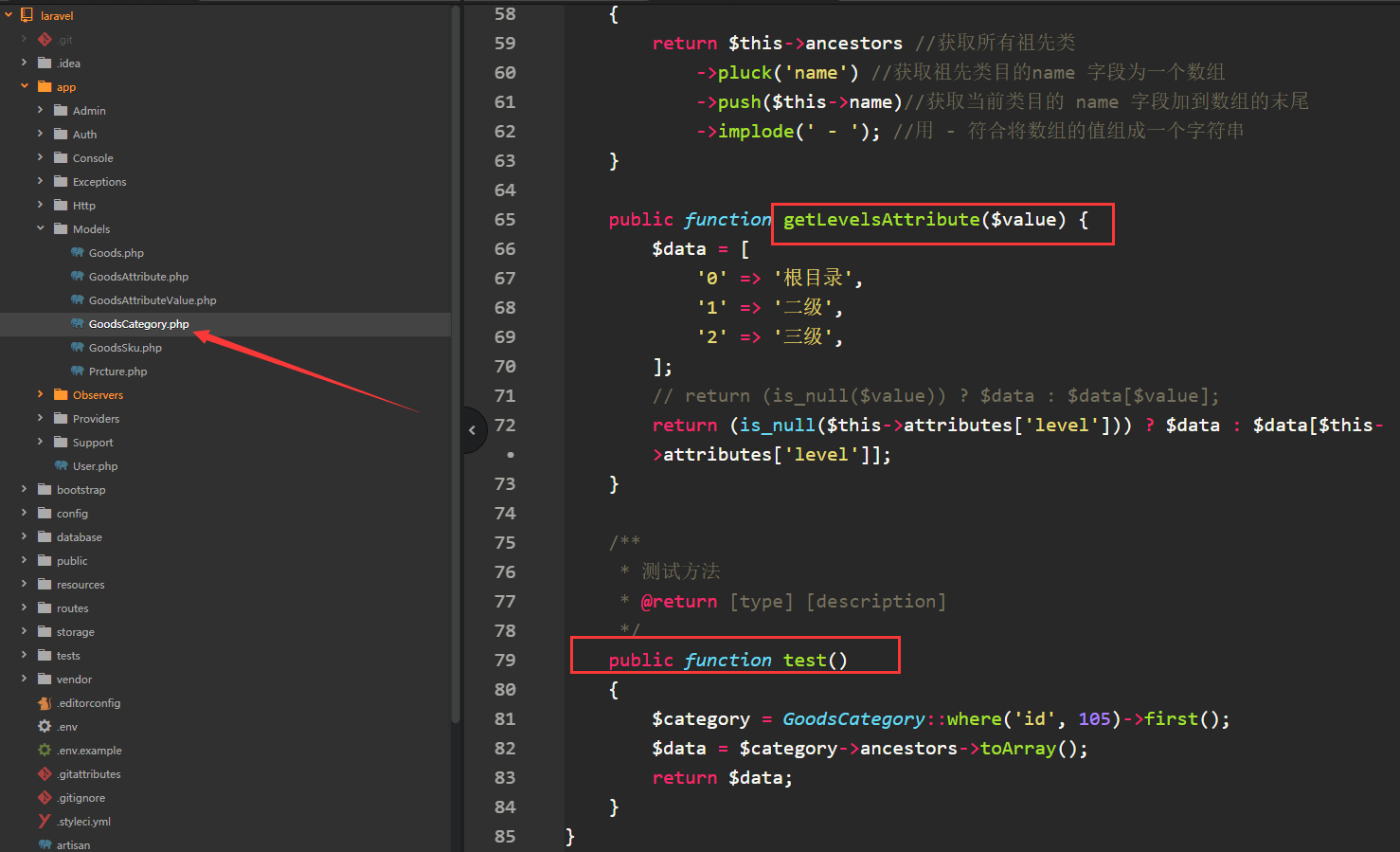Screen dimensions: 1400x852
Task: Click line number 79 in gutter
Action: [x=505, y=661]
